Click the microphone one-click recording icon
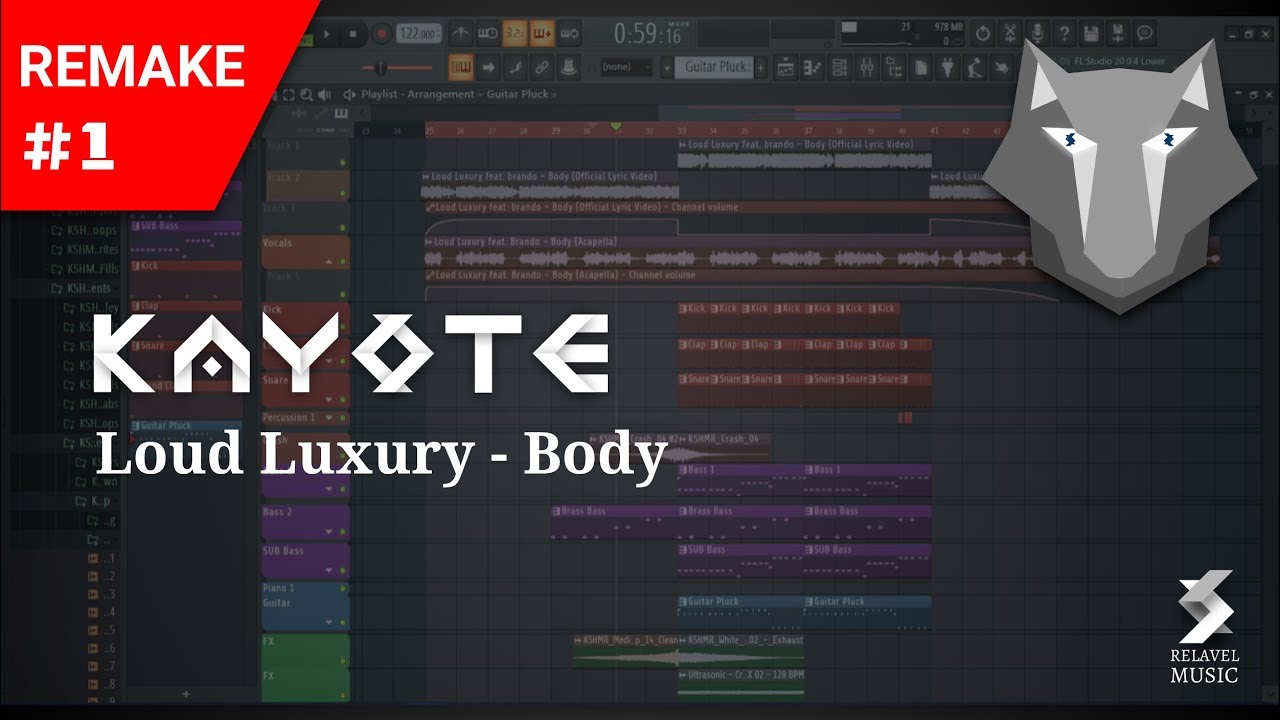The width and height of the screenshot is (1280, 720). pos(1037,34)
